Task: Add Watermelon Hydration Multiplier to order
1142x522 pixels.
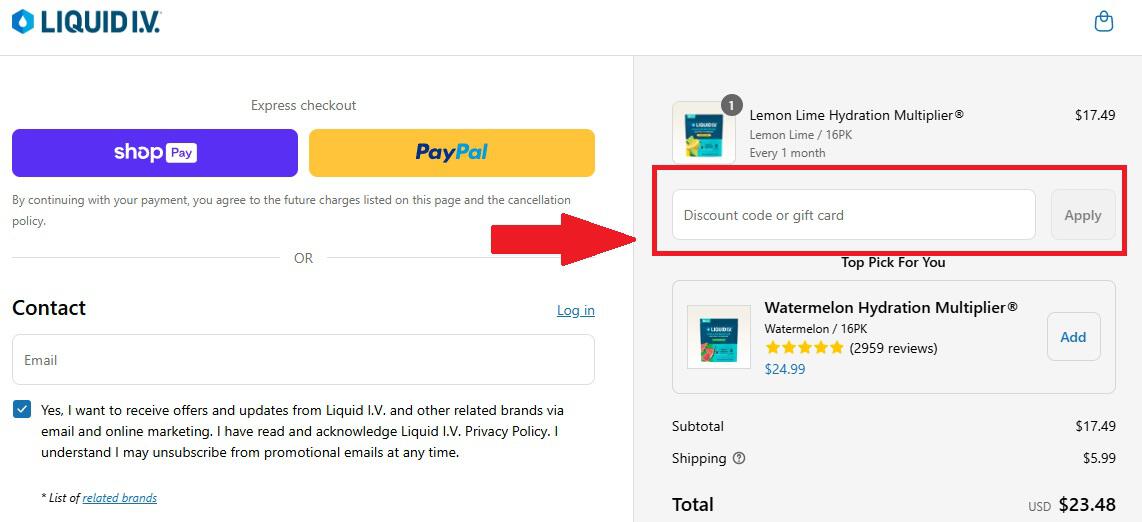Action: pyautogui.click(x=1074, y=336)
